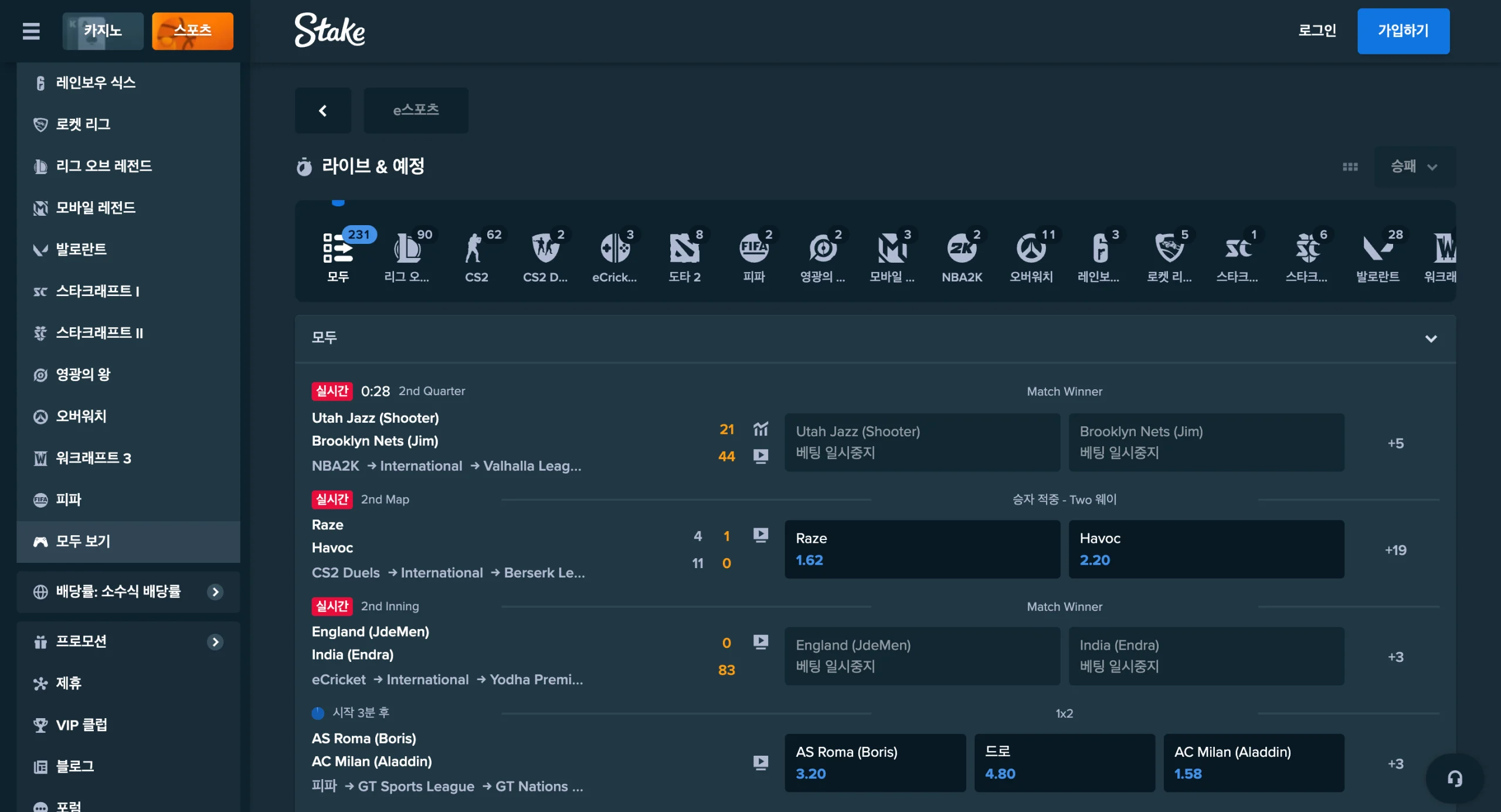
Task: Open live stream icon for Utah Jazz match
Action: (x=760, y=456)
